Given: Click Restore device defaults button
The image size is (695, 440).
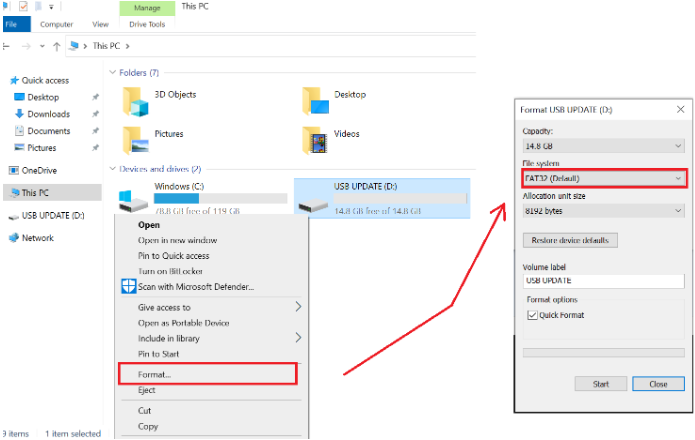Looking at the screenshot, I should point(571,241).
